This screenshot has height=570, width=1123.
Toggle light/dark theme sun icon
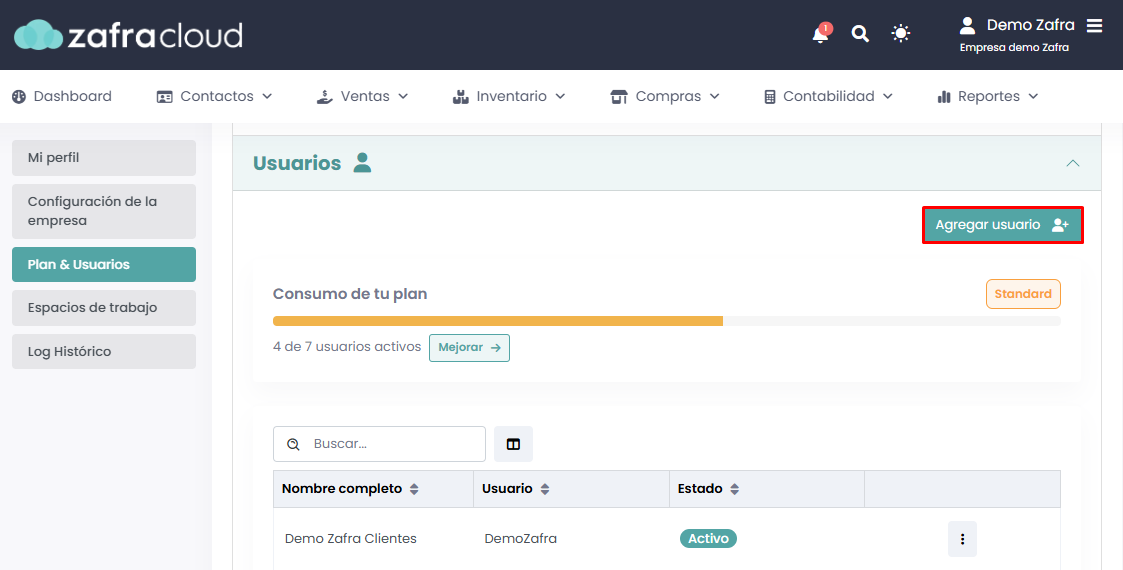[901, 34]
